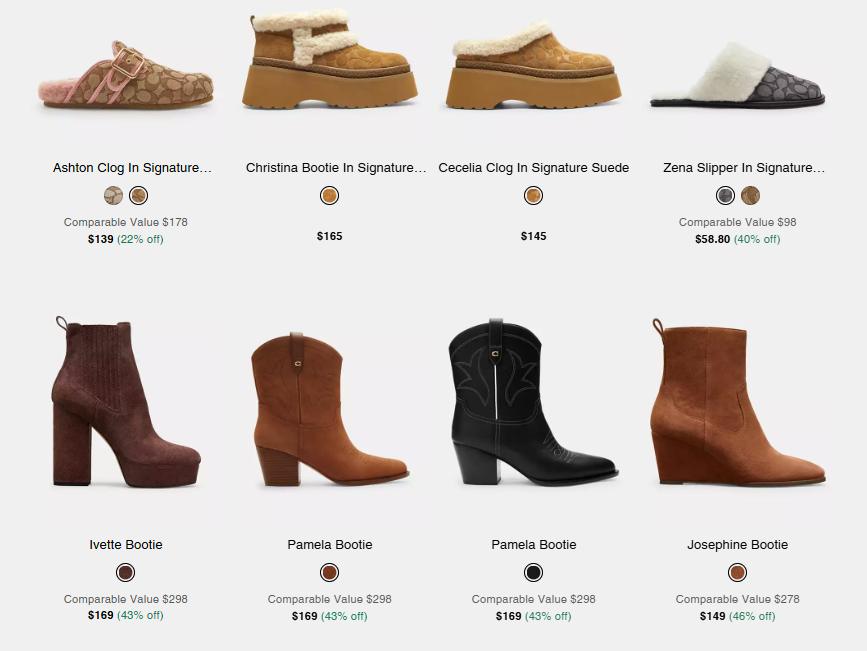Screen dimensions: 867x651
Task: Pick the brown swatch for Zena Slipper
Action: tap(751, 195)
